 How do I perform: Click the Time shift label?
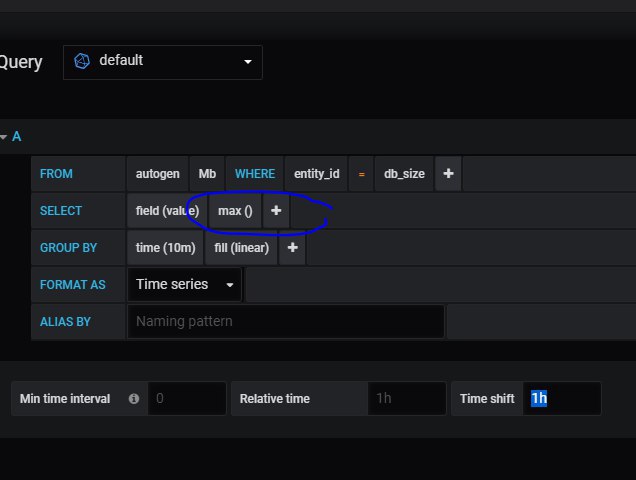click(487, 398)
